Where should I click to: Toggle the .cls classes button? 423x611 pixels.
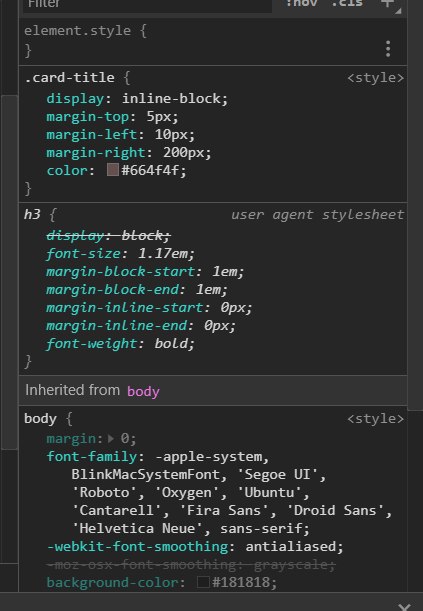(347, 4)
